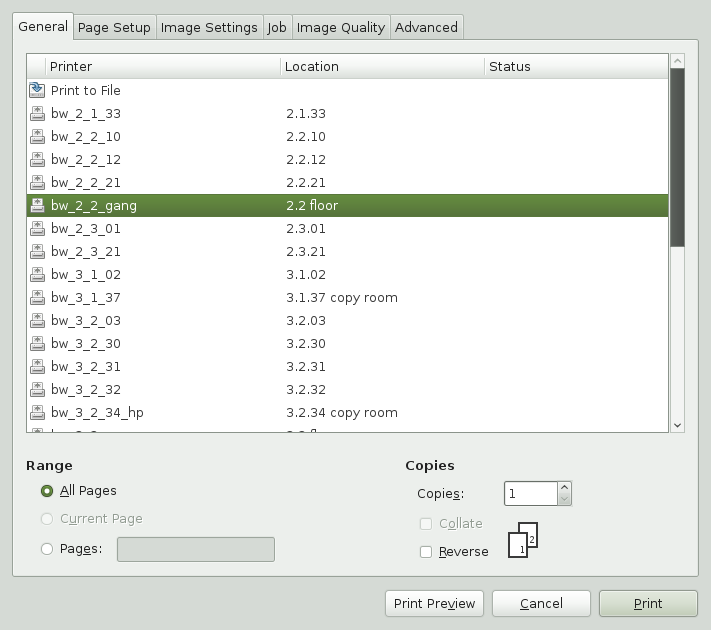The height and width of the screenshot is (630, 711).
Task: Click location '3.2.34 copy room'
Action: [342, 413]
